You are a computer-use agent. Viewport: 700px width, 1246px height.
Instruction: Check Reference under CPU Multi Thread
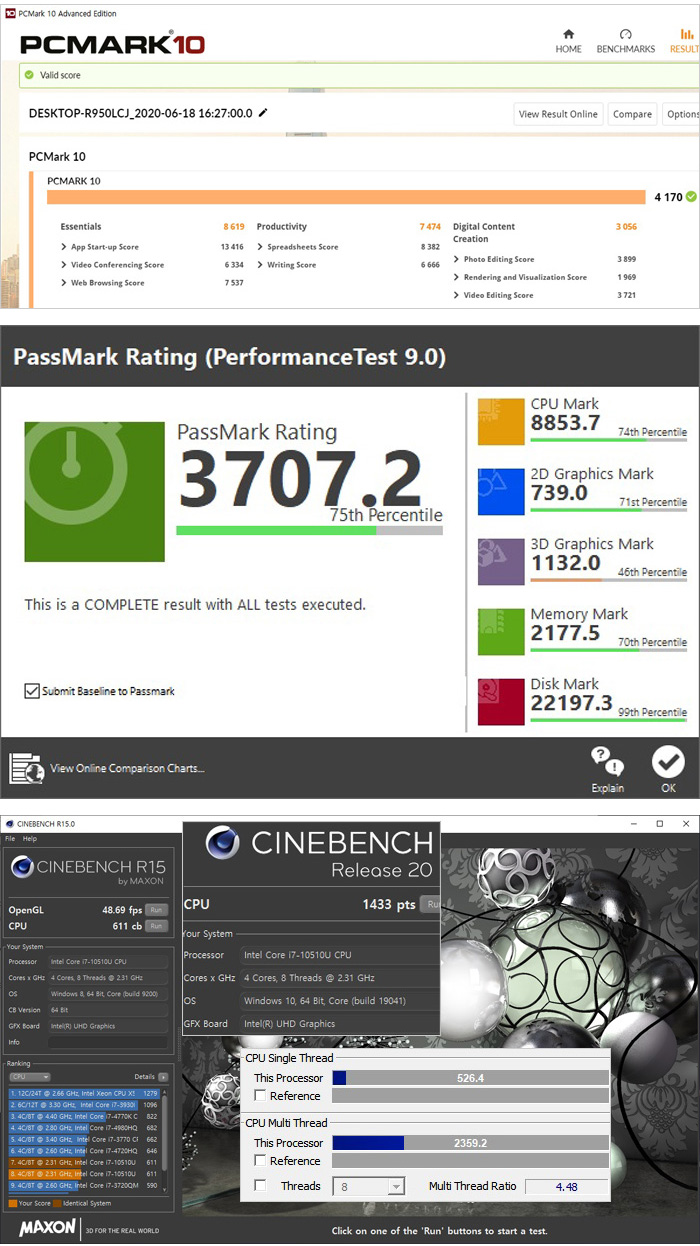point(260,1161)
